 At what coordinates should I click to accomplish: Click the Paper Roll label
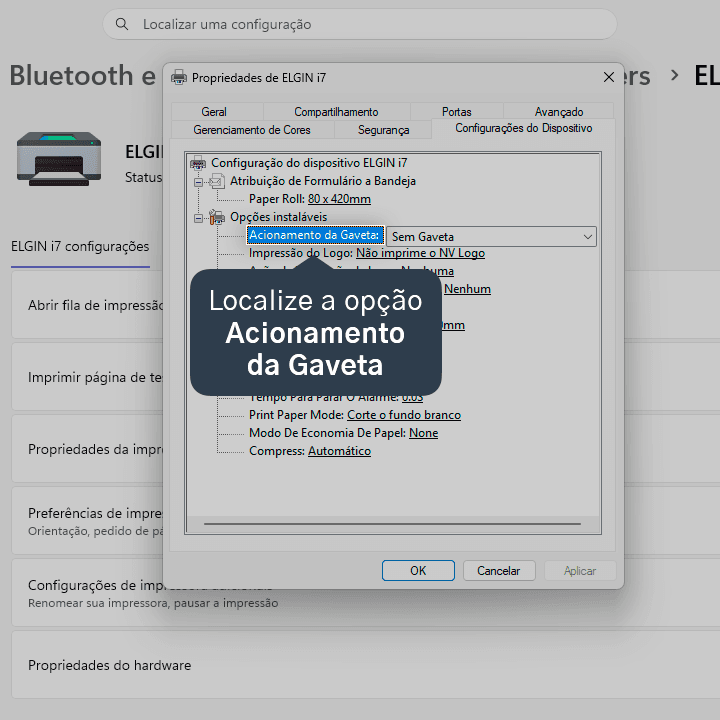[x=277, y=199]
